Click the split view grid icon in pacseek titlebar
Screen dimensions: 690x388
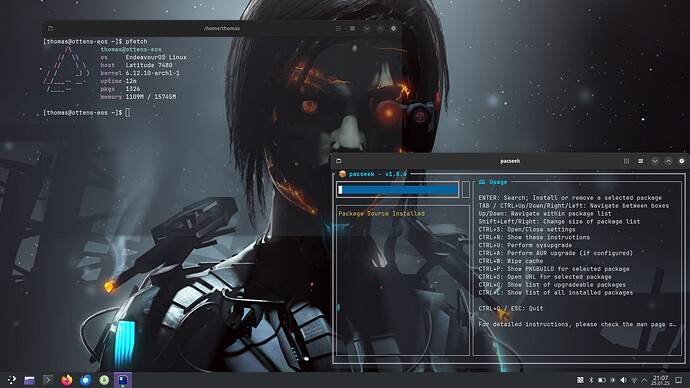pos(626,161)
